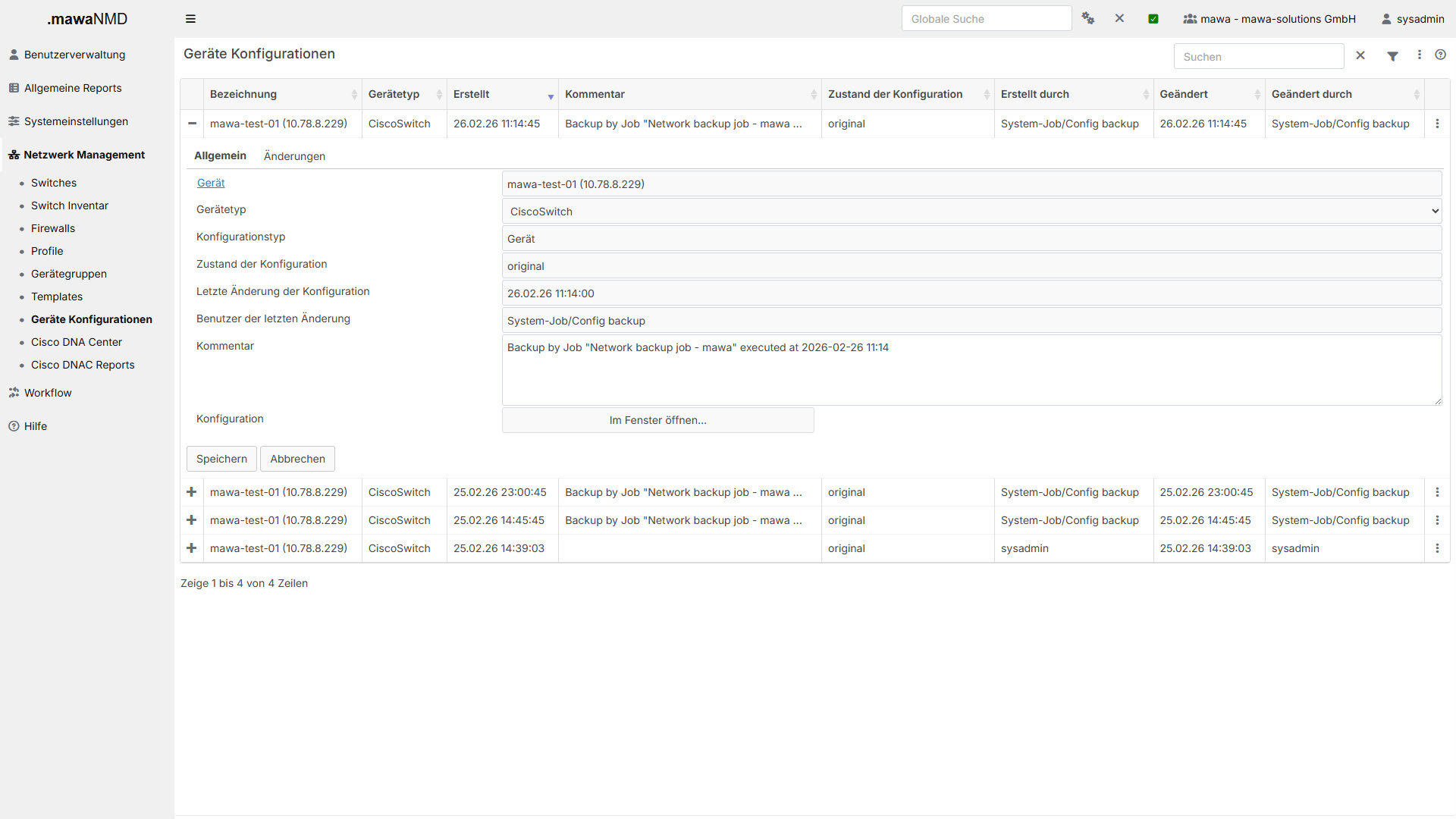Click the hamburger menu icon

[190, 19]
